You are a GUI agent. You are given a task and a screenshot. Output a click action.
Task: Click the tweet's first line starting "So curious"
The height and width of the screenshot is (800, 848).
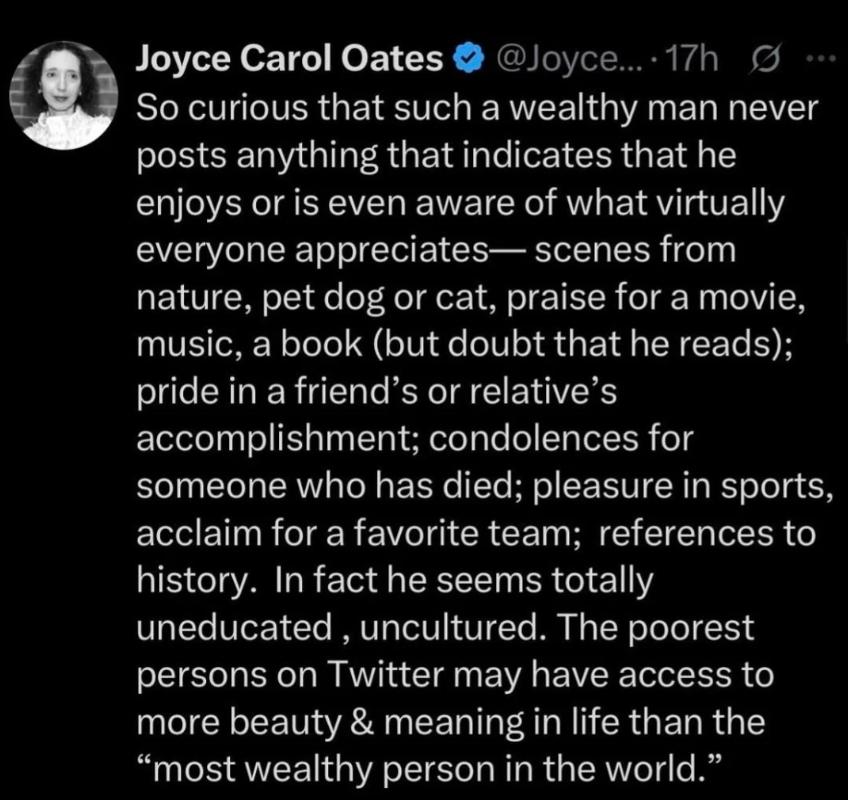click(475, 108)
